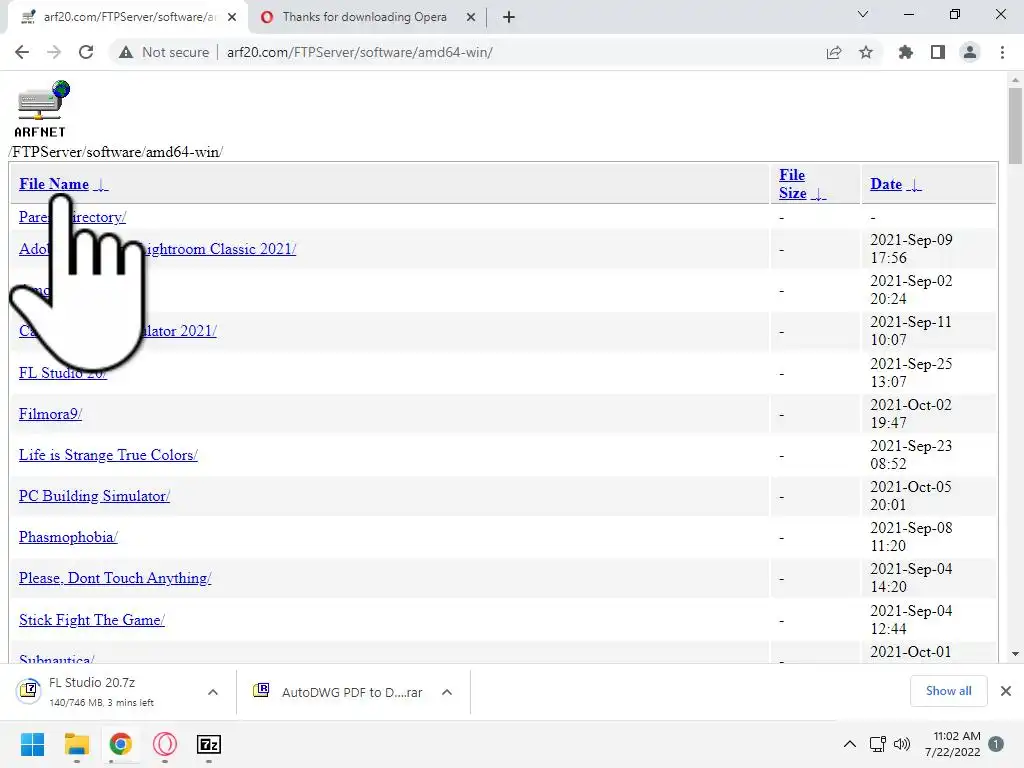Screen dimensions: 1024x768
Task: Click the Chrome taskbar icon
Action: (121, 744)
